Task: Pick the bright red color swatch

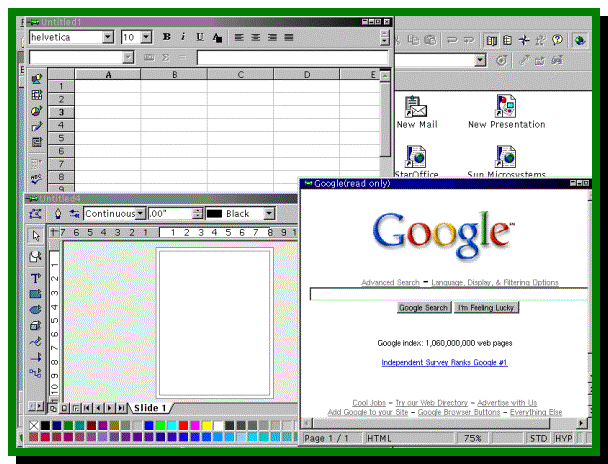Action: click(183, 426)
